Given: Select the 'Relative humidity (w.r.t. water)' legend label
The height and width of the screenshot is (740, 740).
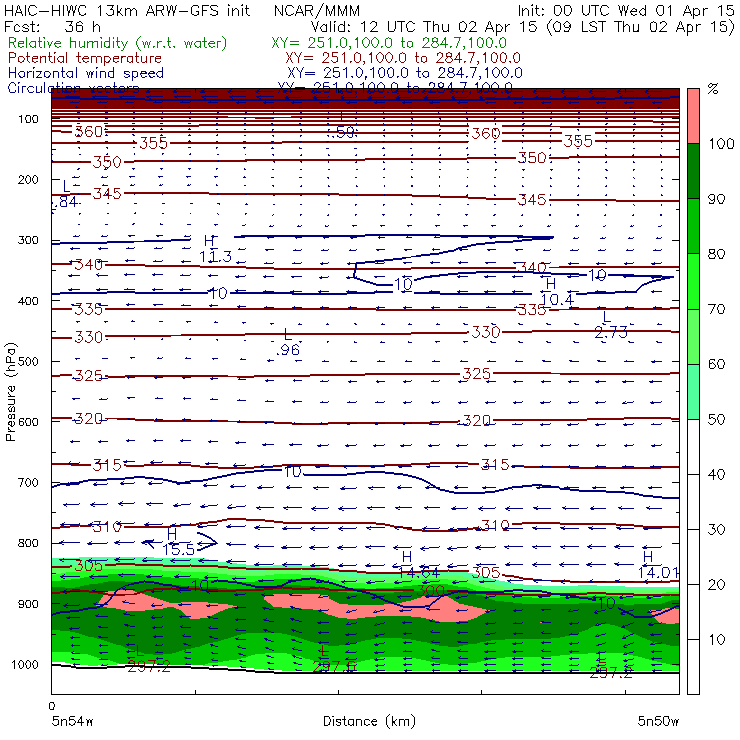Looking at the screenshot, I should click(118, 43).
